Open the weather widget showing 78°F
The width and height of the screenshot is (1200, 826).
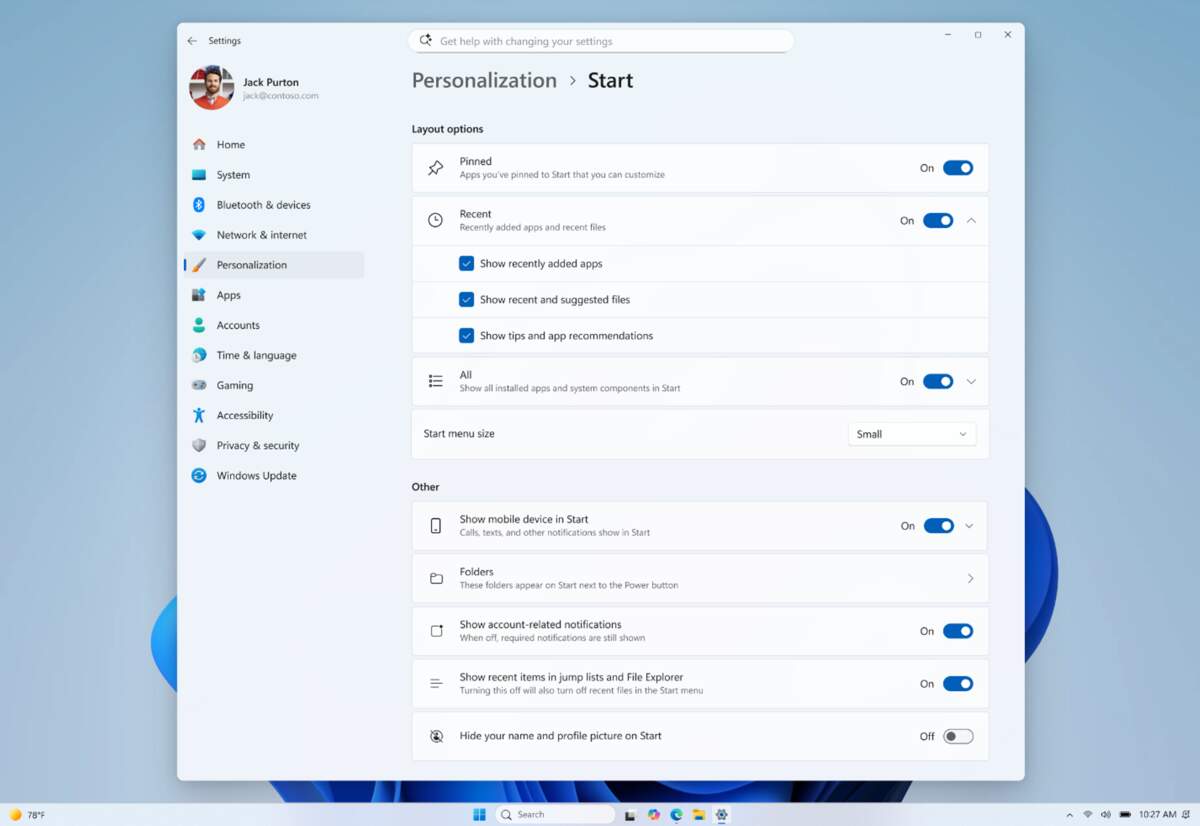tap(27, 815)
